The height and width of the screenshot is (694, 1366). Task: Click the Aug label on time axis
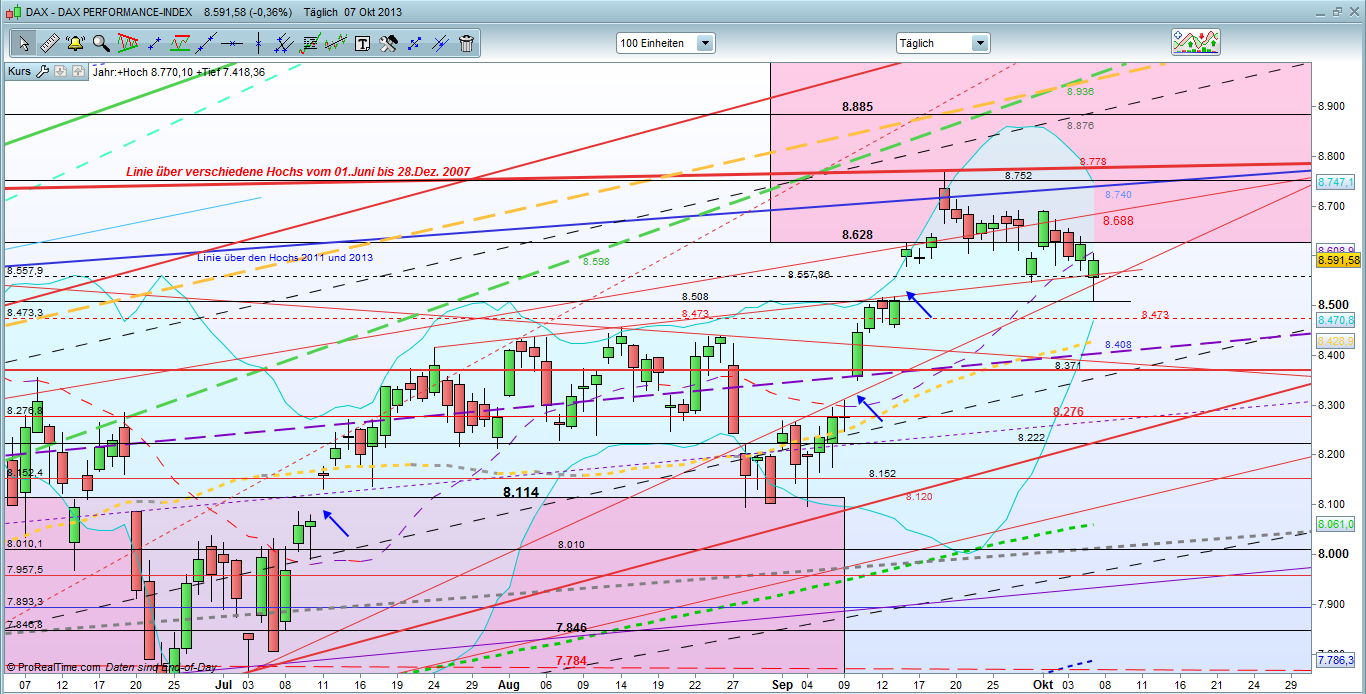[509, 684]
